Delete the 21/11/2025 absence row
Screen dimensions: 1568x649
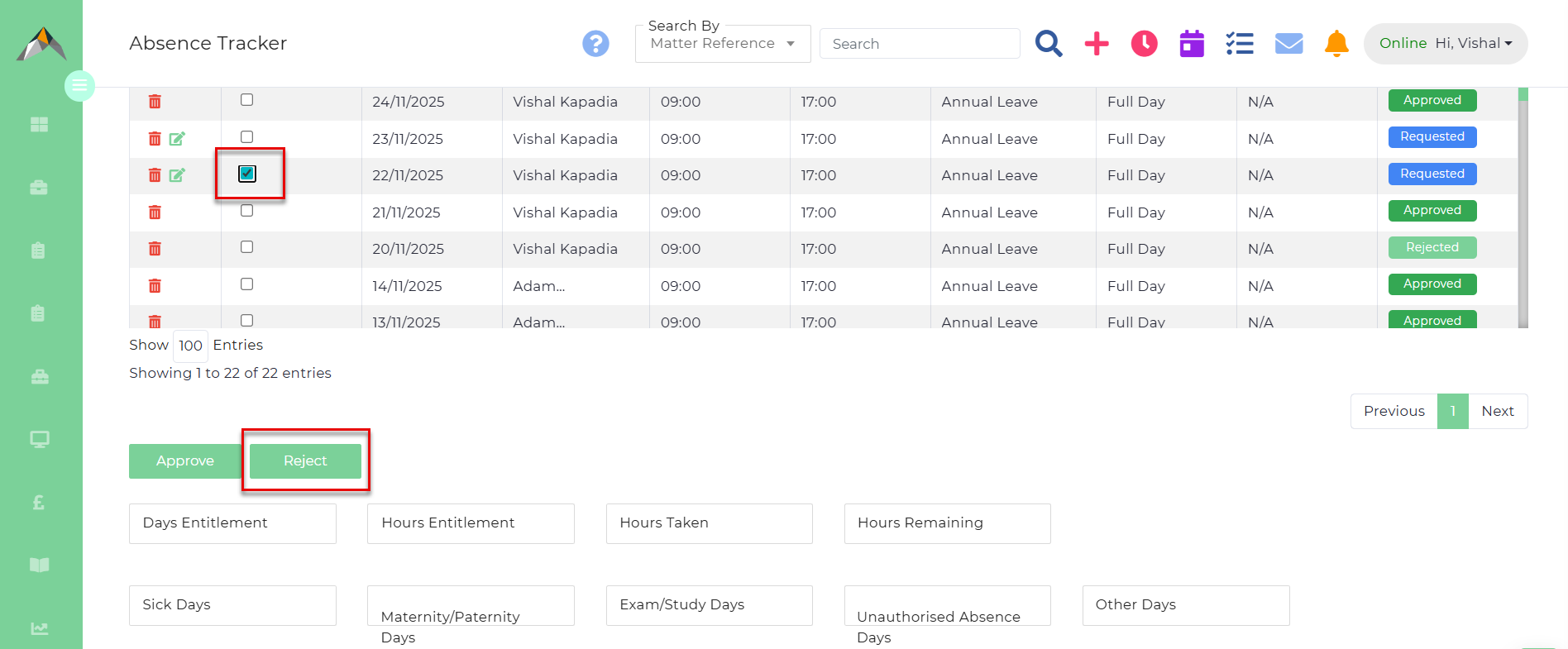pyautogui.click(x=155, y=212)
